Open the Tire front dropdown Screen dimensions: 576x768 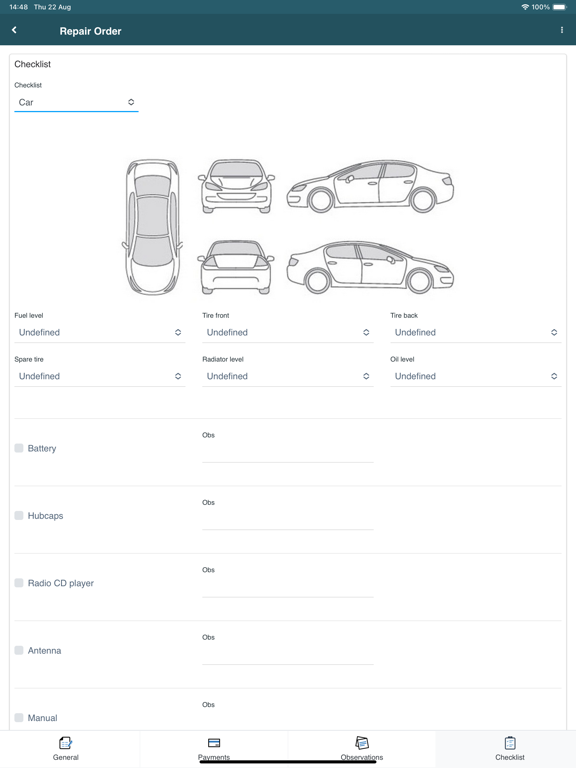point(288,333)
